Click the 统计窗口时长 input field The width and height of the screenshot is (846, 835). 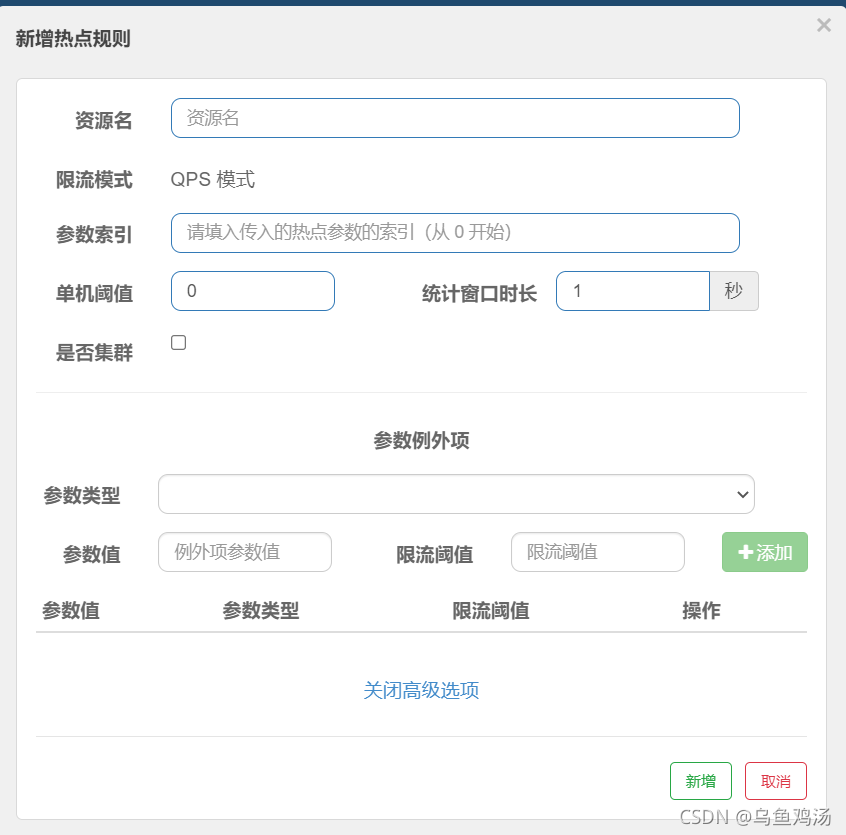point(632,291)
